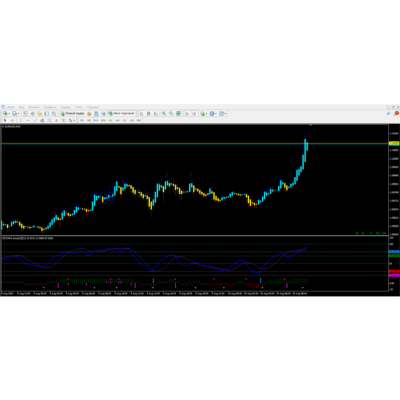
Task: Switch to the H1 timeframe
Action: pos(110,120)
